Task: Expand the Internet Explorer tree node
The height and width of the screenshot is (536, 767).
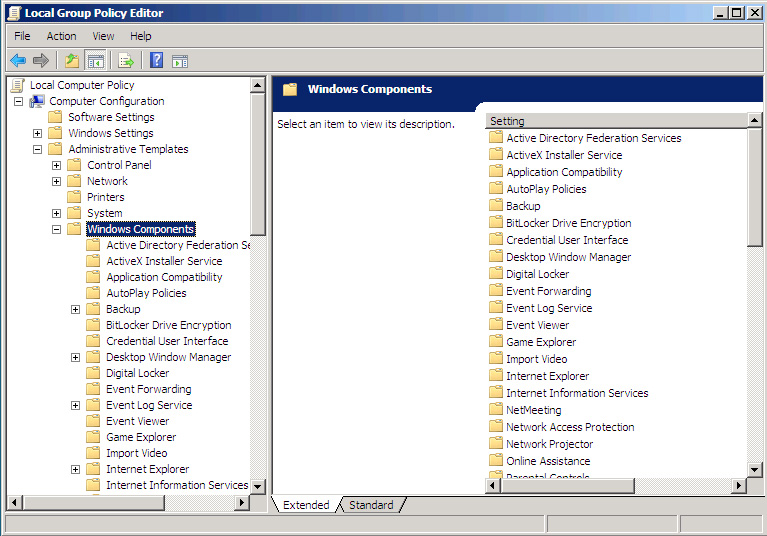Action: click(x=75, y=469)
